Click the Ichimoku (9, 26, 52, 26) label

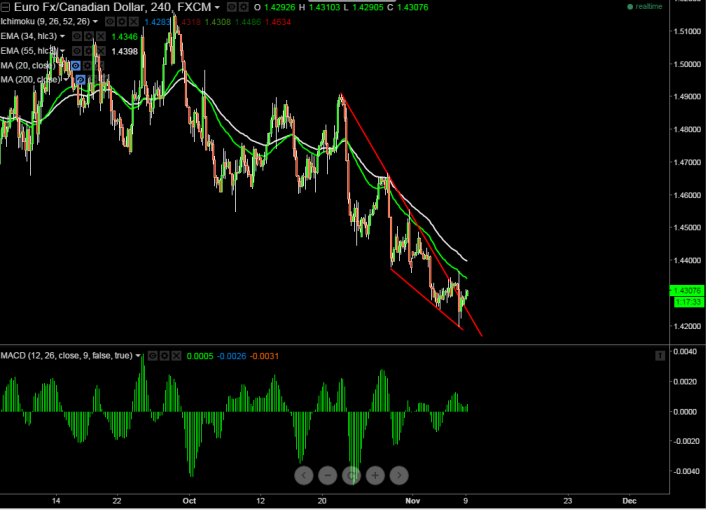pos(45,21)
